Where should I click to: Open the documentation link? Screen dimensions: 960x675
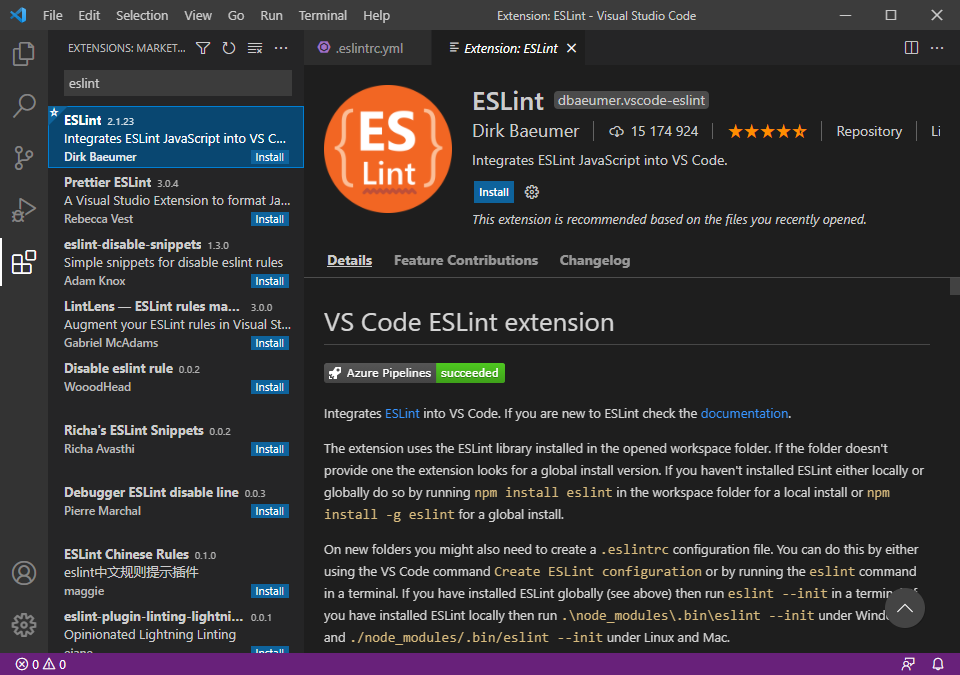(x=744, y=413)
